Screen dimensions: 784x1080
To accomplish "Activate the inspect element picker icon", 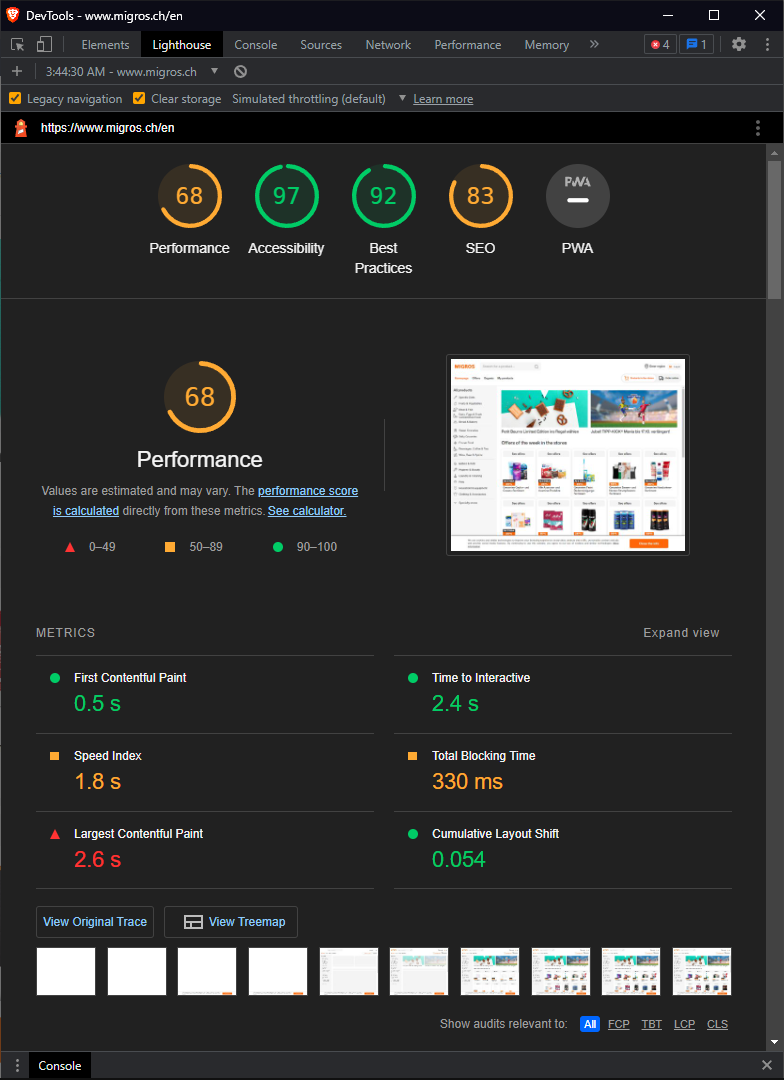I will [x=18, y=45].
